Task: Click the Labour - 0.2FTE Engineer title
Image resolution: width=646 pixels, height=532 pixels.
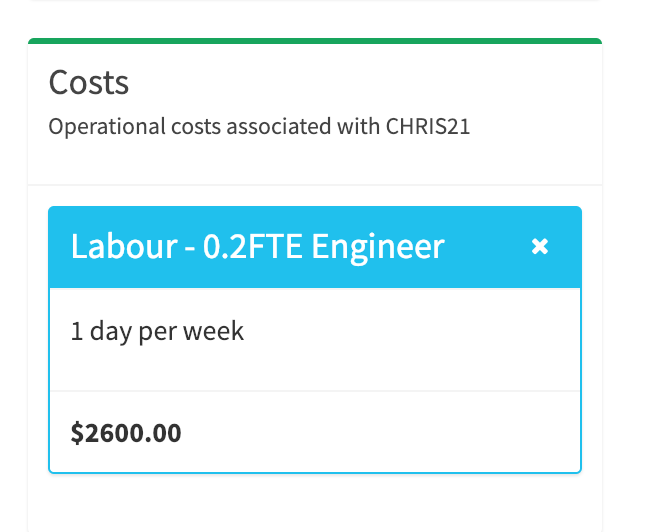Action: pyautogui.click(x=257, y=246)
